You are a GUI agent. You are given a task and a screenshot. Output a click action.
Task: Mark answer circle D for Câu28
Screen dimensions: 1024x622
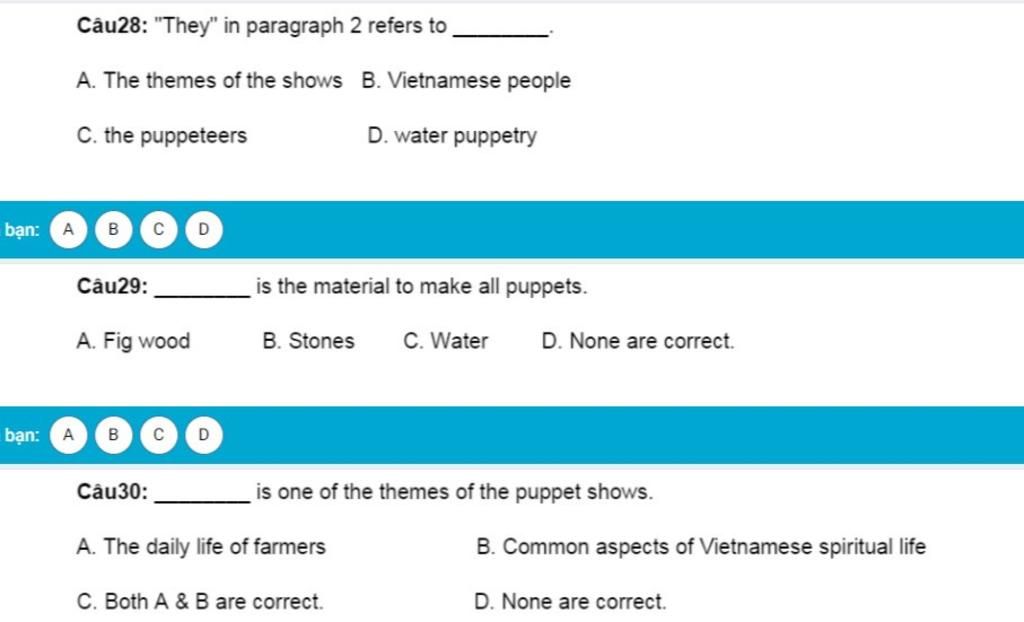tap(204, 230)
